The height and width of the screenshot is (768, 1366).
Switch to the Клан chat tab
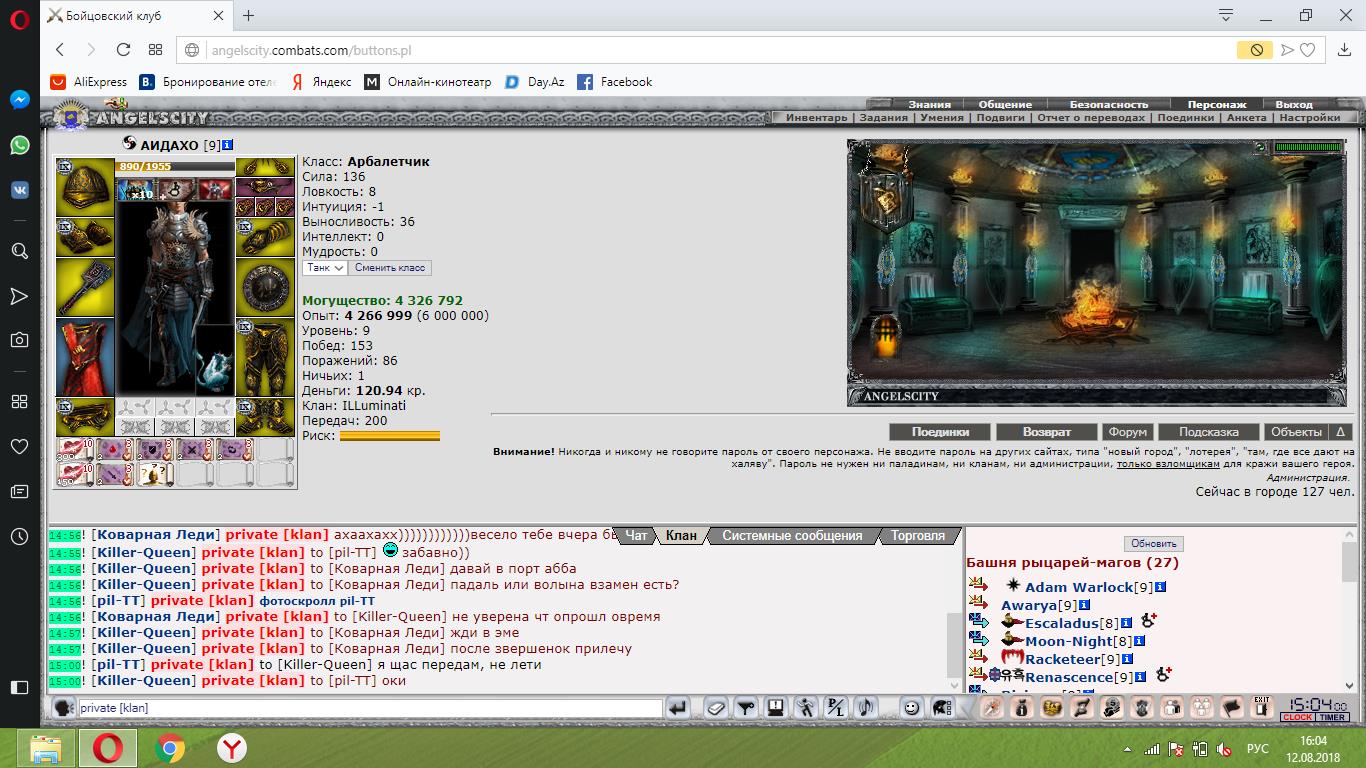[681, 536]
